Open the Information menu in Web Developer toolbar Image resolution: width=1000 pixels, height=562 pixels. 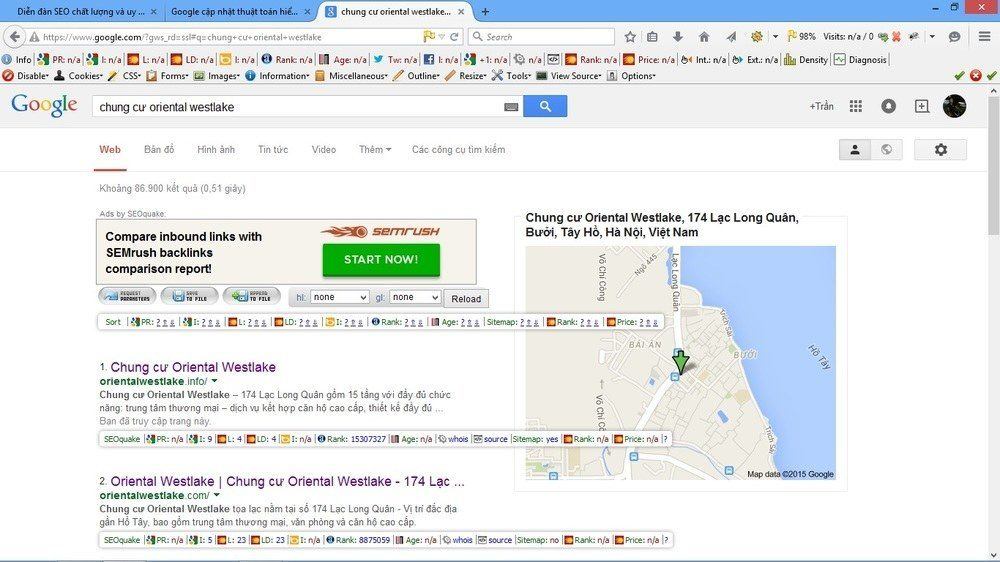(277, 75)
